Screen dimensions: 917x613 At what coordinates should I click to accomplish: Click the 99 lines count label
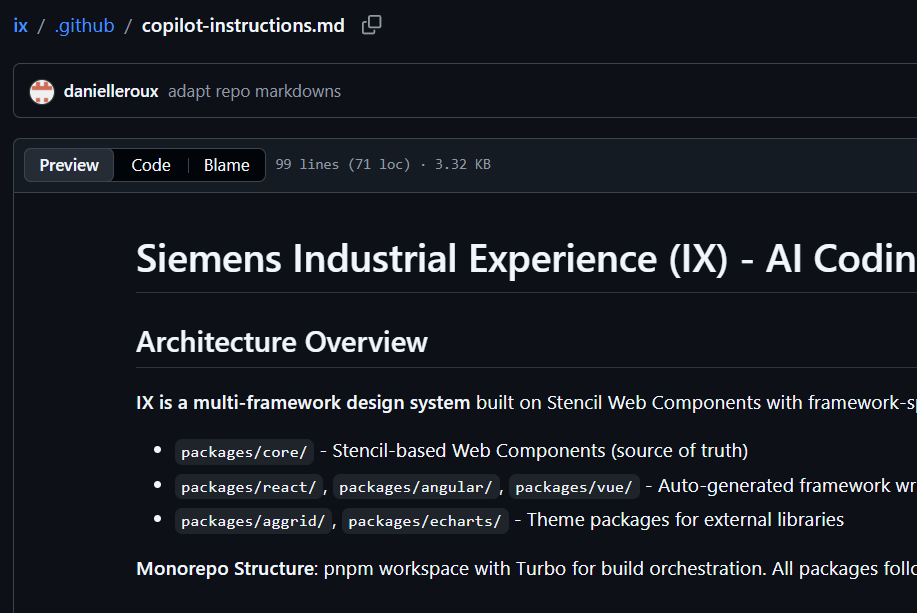coord(306,164)
